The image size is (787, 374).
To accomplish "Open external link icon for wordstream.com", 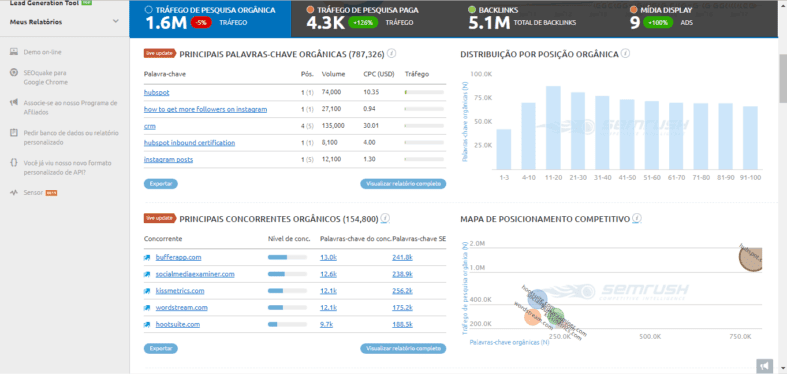I will pos(147,308).
